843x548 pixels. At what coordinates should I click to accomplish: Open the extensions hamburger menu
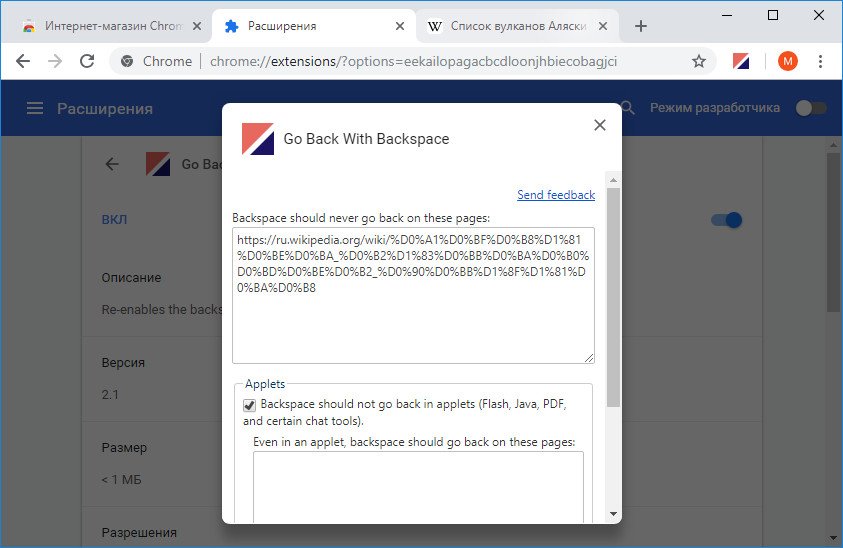pyautogui.click(x=35, y=108)
